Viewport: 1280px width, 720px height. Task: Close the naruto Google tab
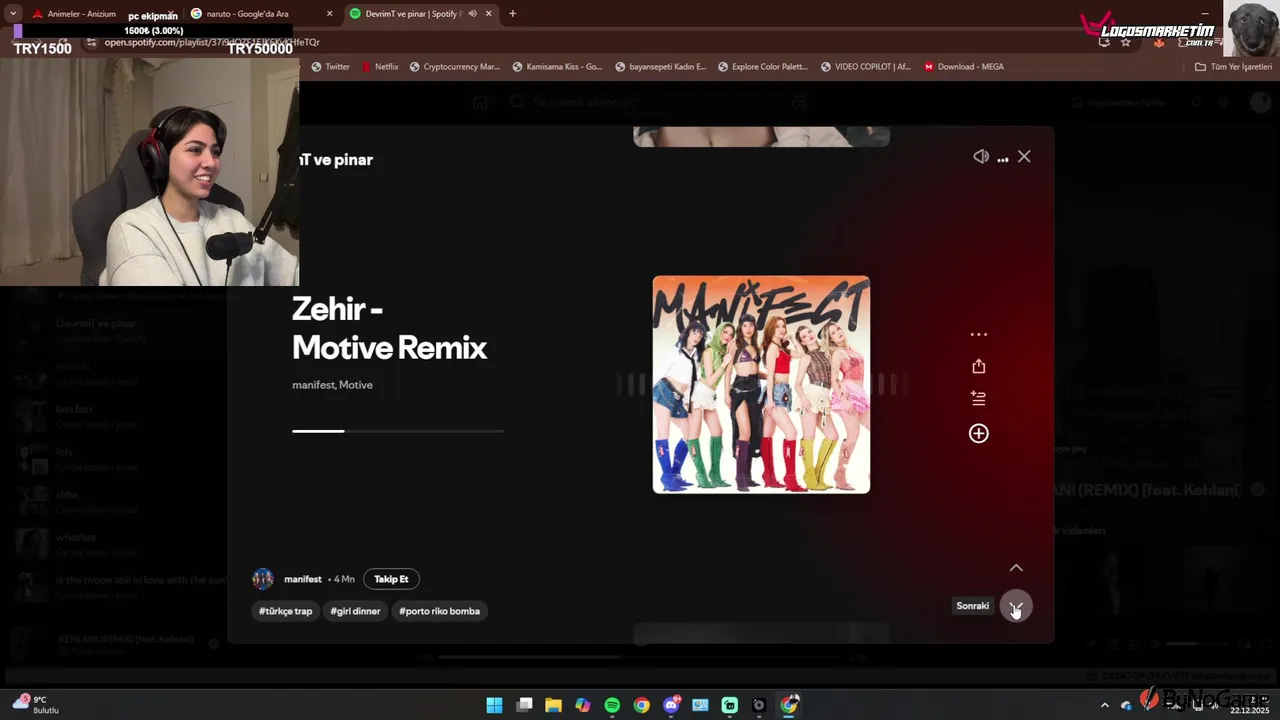pyautogui.click(x=329, y=14)
